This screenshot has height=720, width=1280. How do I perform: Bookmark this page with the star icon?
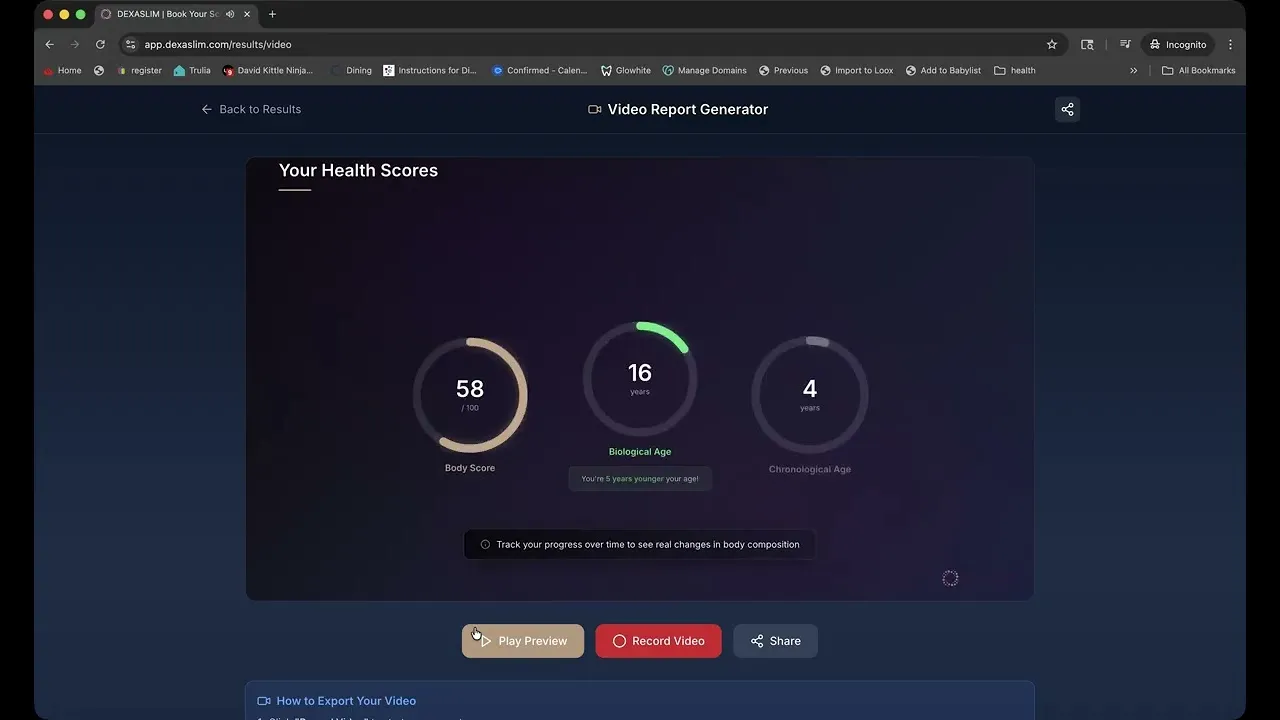click(1052, 44)
